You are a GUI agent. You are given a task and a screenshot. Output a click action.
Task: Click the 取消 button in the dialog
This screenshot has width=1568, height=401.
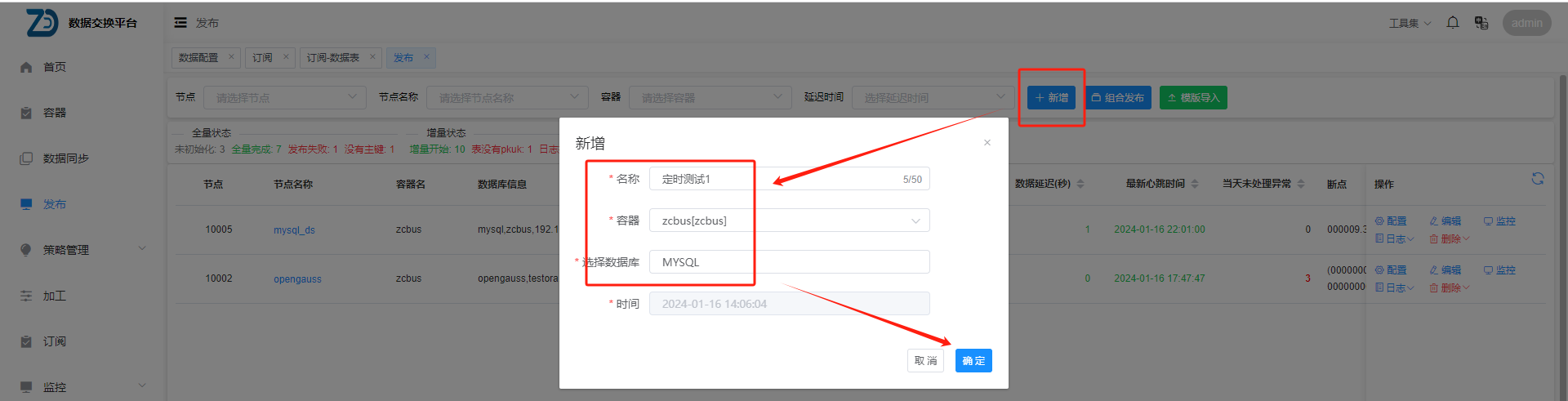[x=925, y=360]
